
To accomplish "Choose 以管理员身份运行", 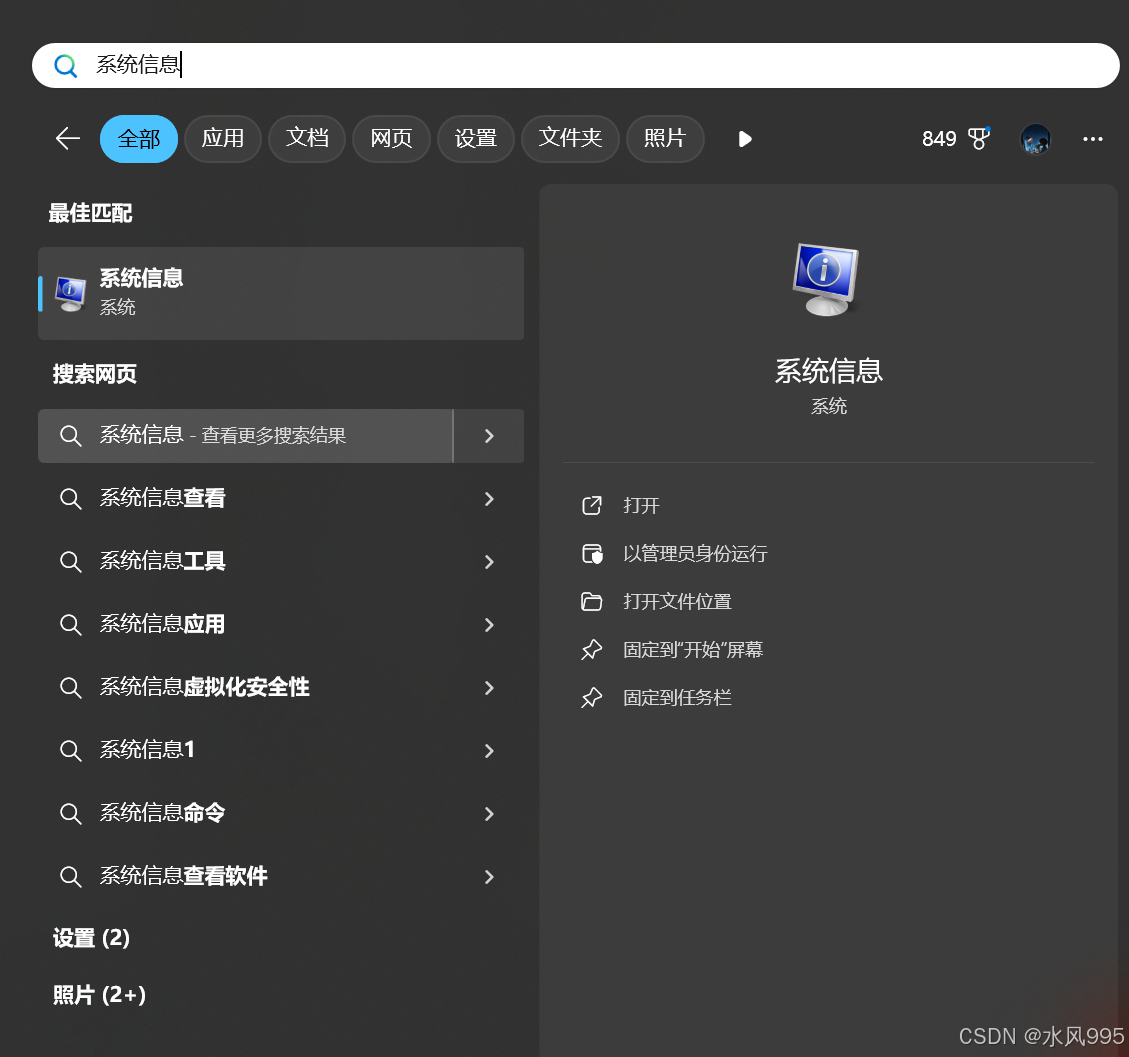I will pyautogui.click(x=695, y=554).
